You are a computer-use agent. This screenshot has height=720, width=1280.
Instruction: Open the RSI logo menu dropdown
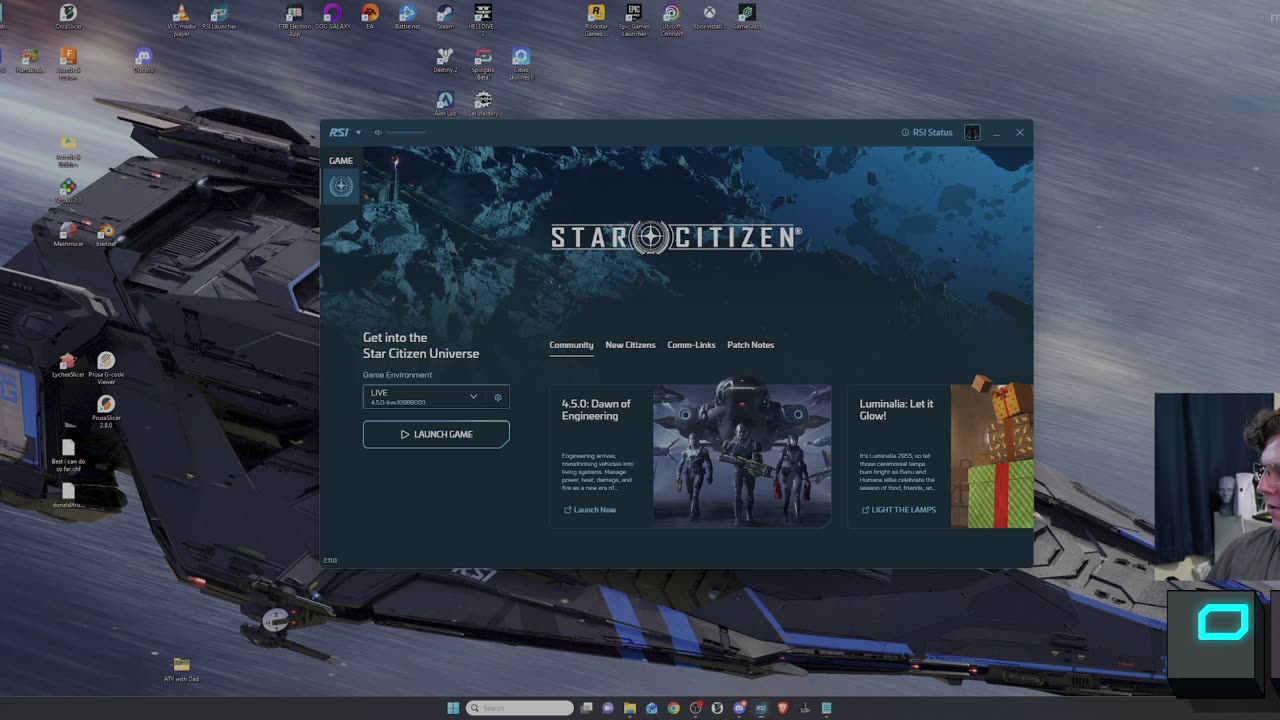pyautogui.click(x=345, y=132)
